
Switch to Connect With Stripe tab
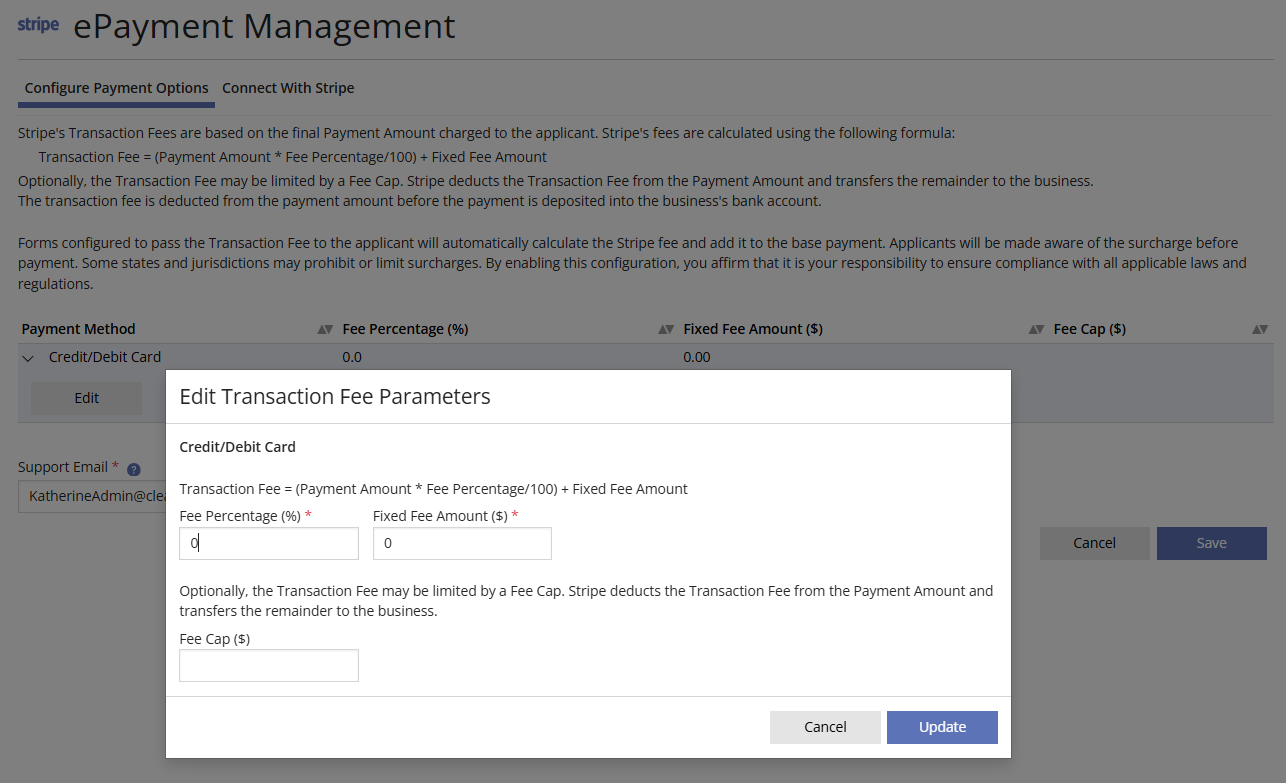pyautogui.click(x=288, y=88)
